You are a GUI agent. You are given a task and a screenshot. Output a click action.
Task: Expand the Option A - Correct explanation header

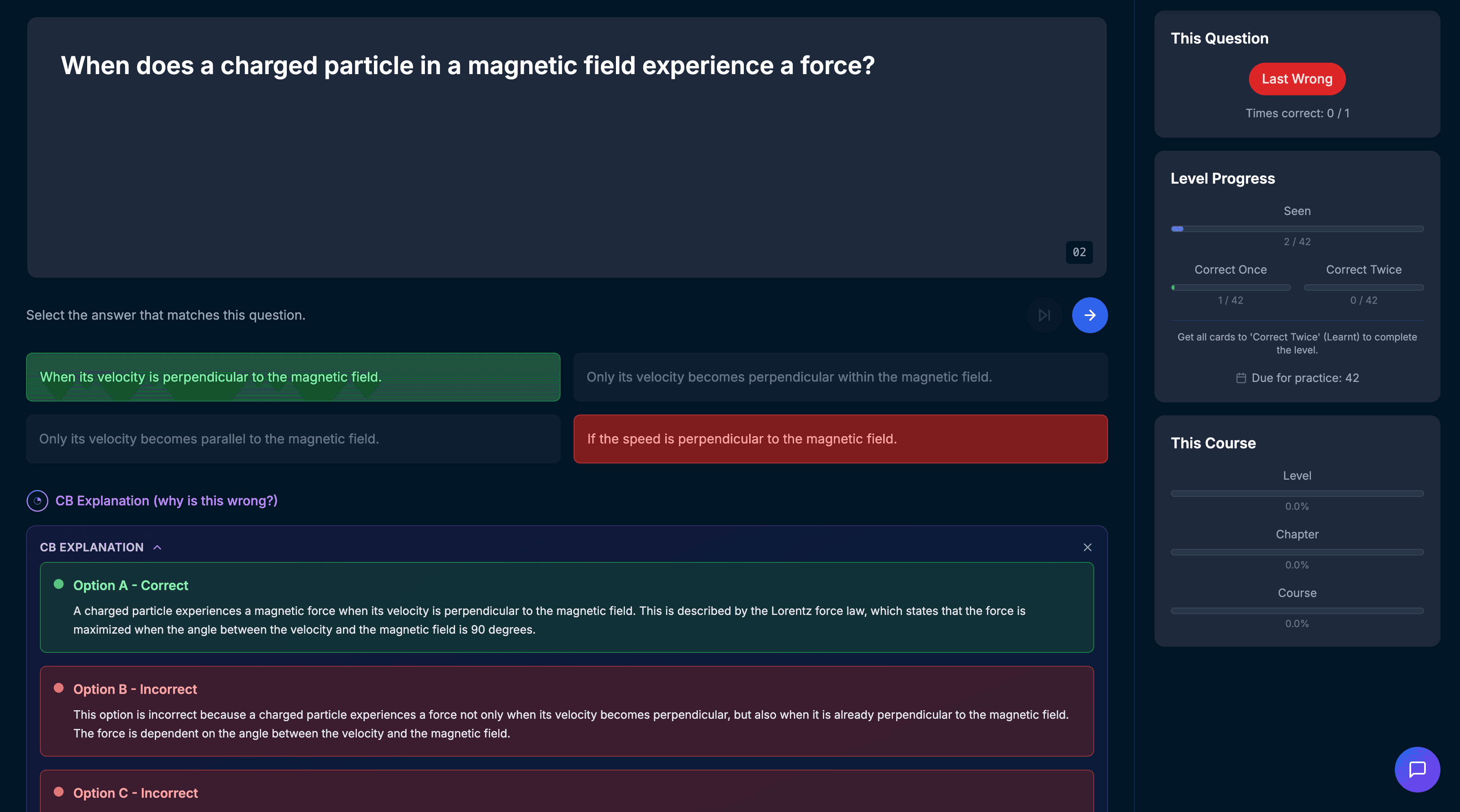coord(130,585)
